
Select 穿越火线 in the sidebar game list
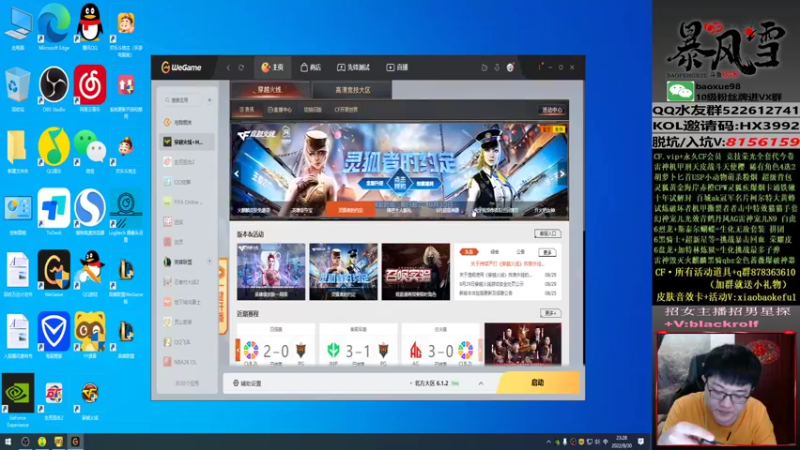click(187, 142)
